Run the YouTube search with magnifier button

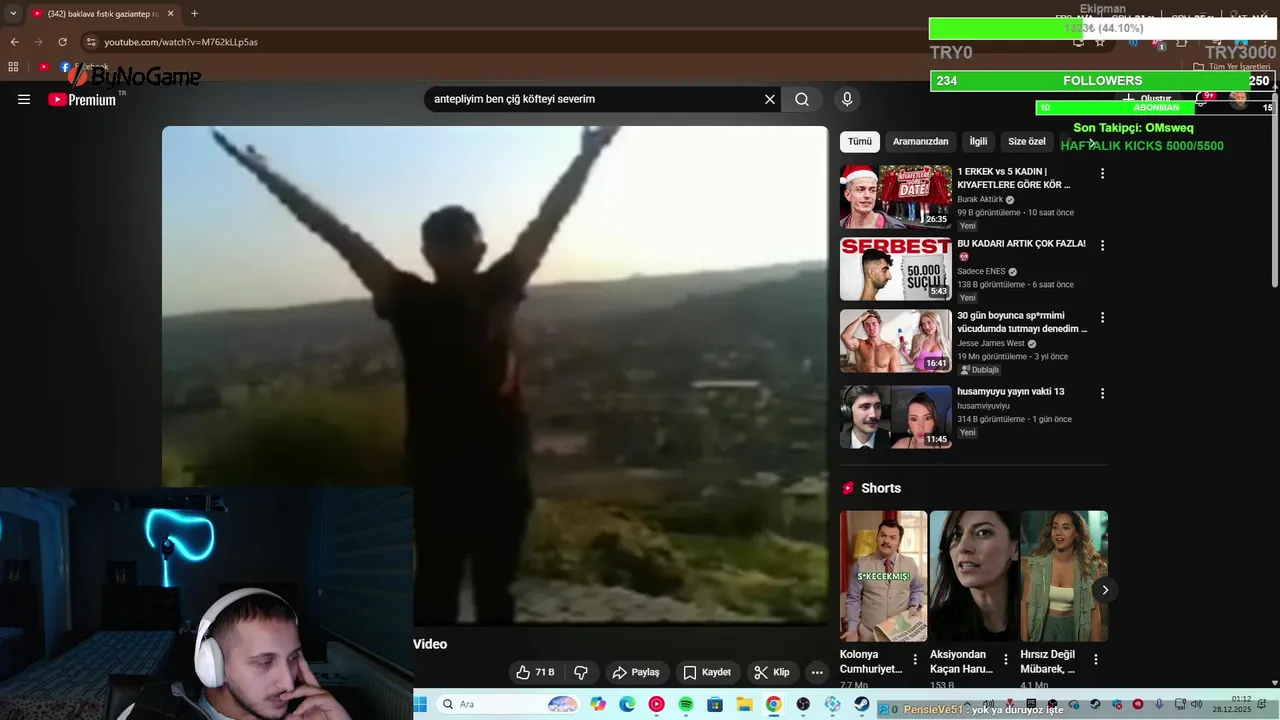coord(802,99)
